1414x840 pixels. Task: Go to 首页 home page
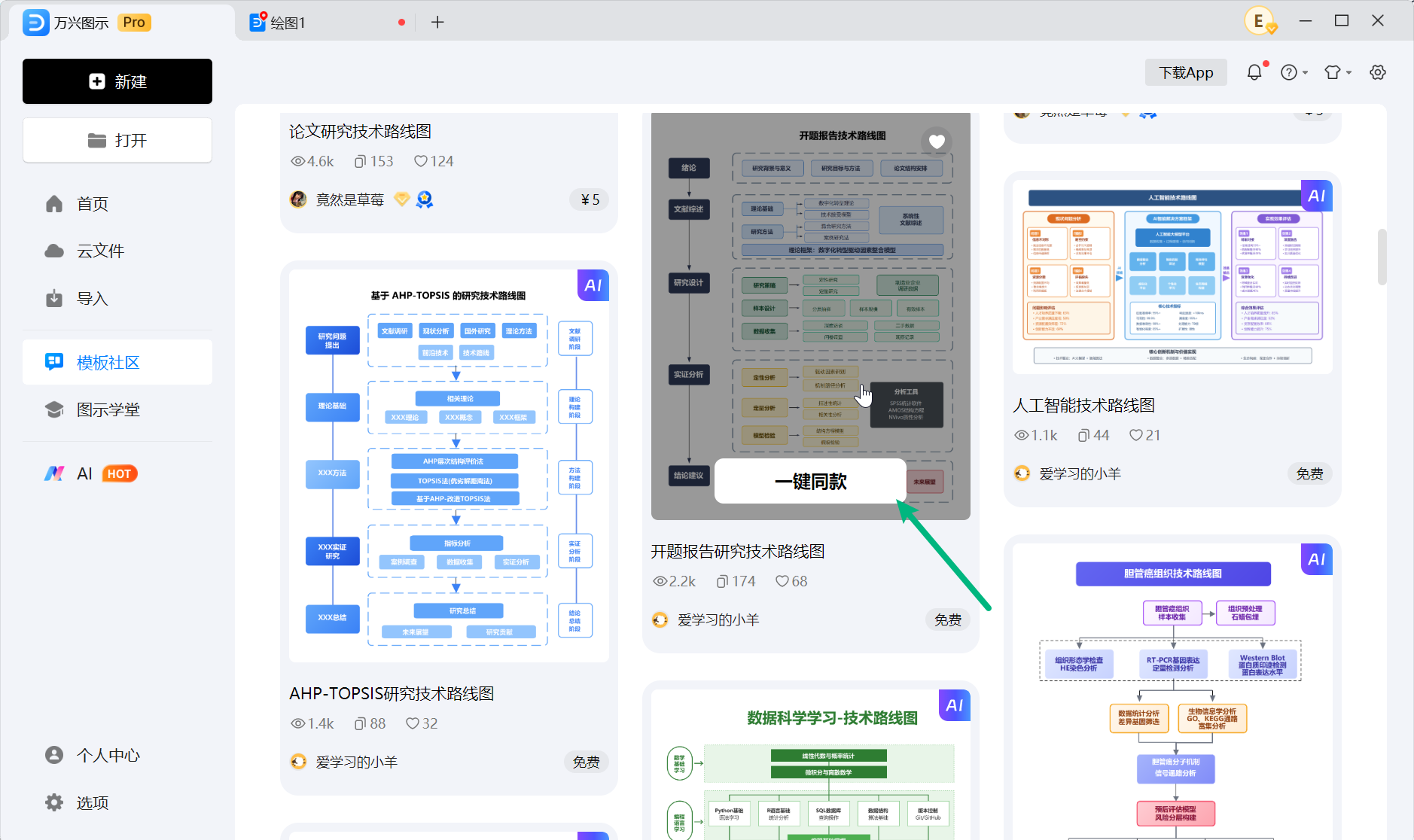coord(117,204)
